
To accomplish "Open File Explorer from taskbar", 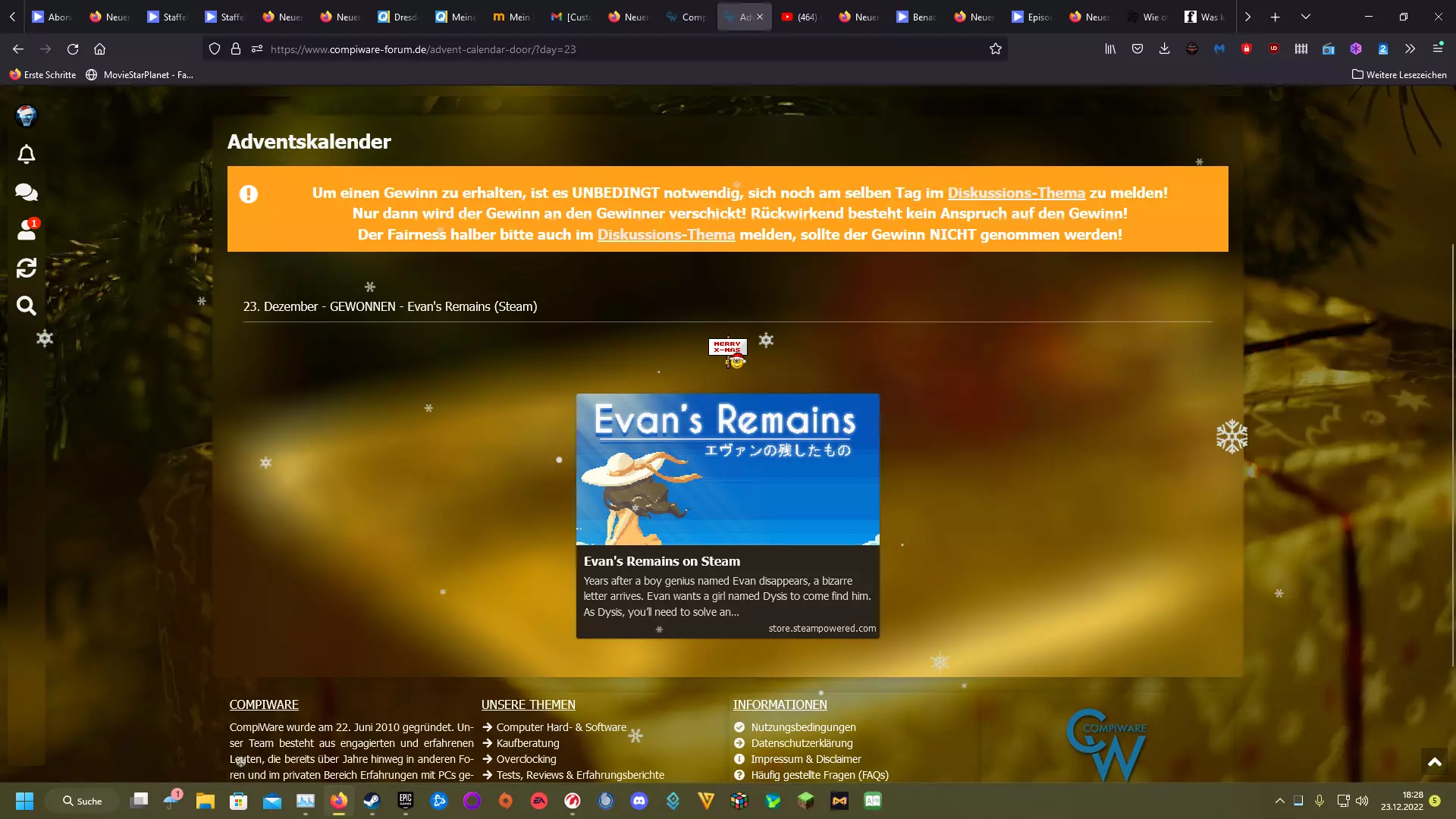I will point(205,801).
